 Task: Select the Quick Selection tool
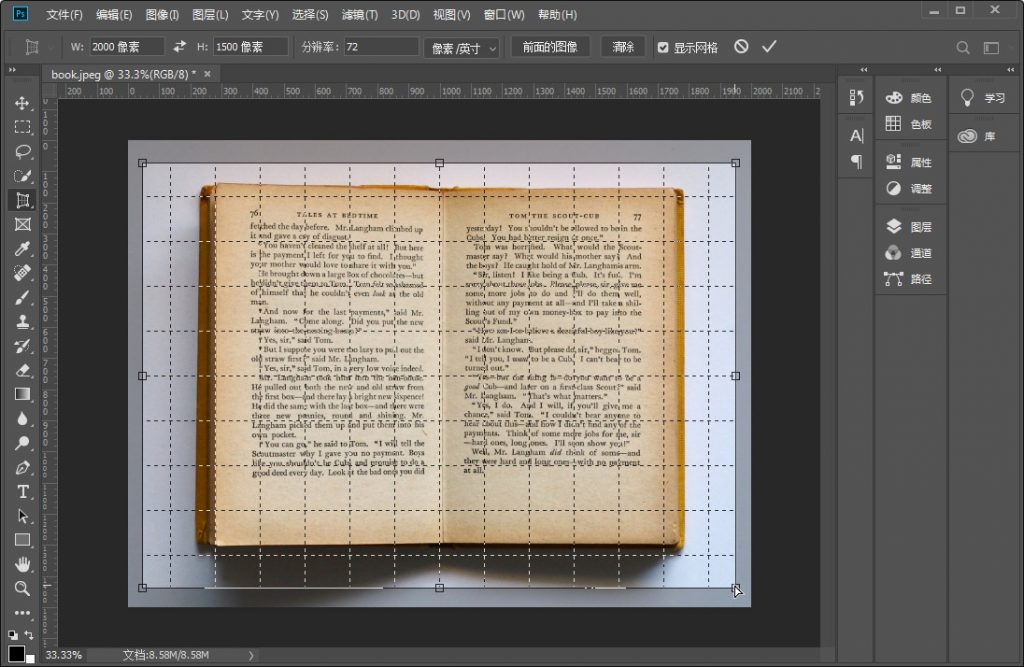click(x=22, y=176)
